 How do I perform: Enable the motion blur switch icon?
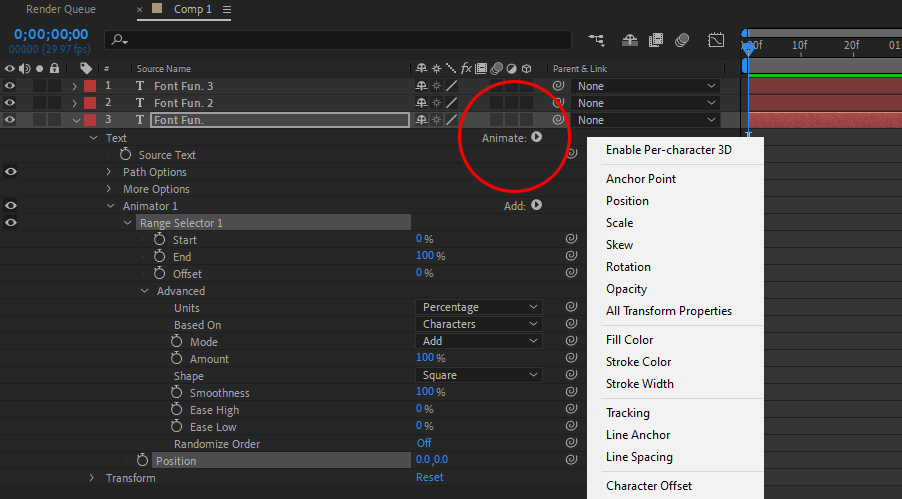click(x=682, y=40)
